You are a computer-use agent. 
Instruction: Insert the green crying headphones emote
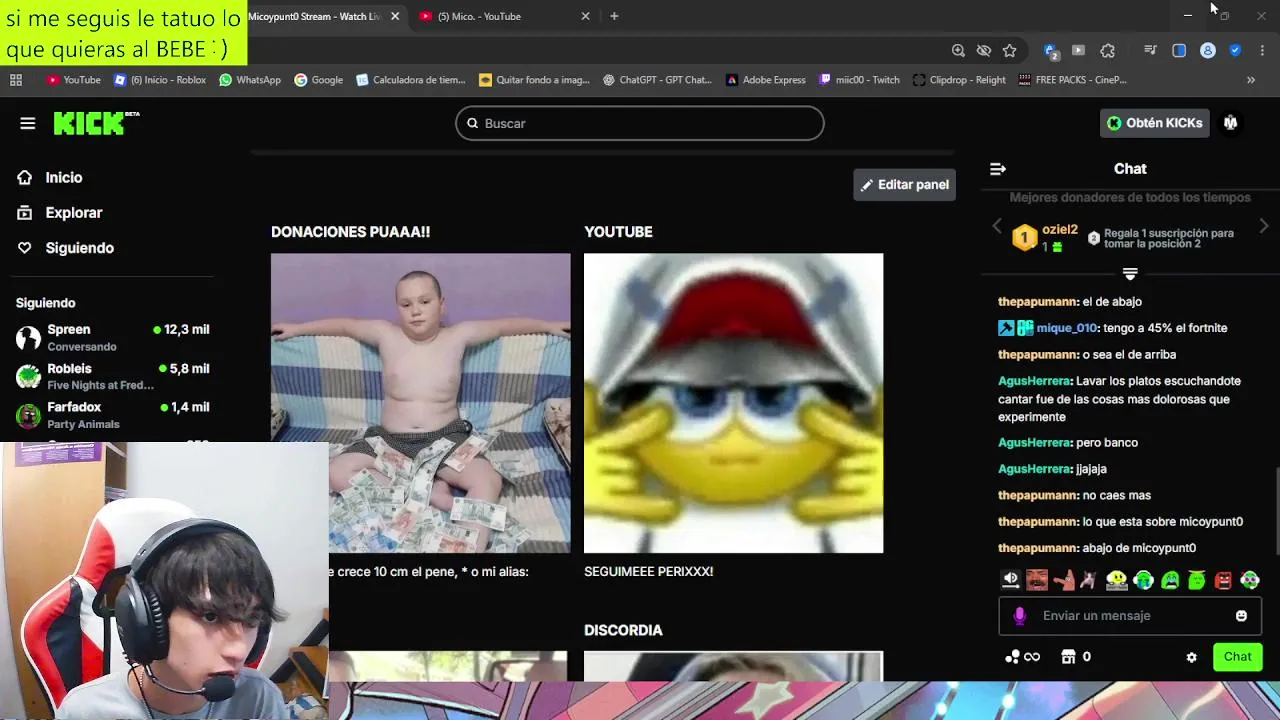1144,580
